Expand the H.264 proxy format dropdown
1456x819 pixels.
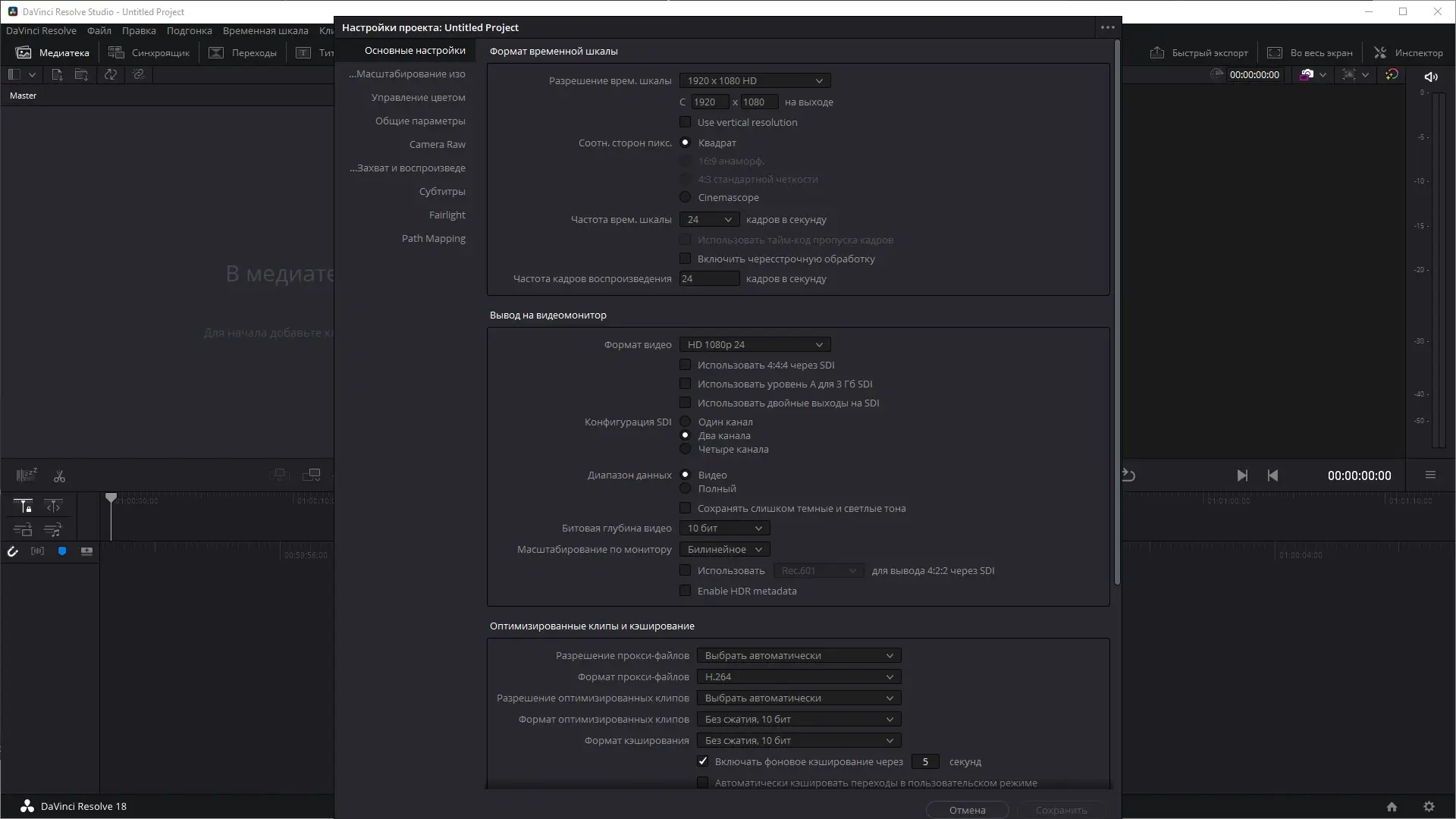799,676
